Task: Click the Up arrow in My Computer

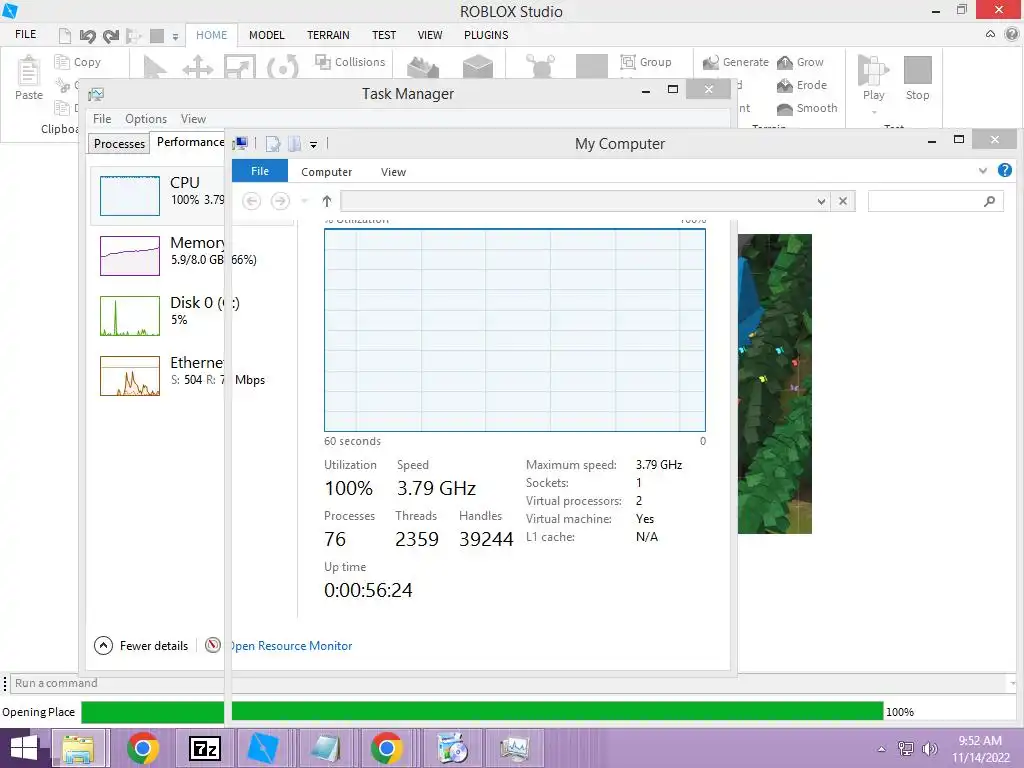Action: coord(327,201)
